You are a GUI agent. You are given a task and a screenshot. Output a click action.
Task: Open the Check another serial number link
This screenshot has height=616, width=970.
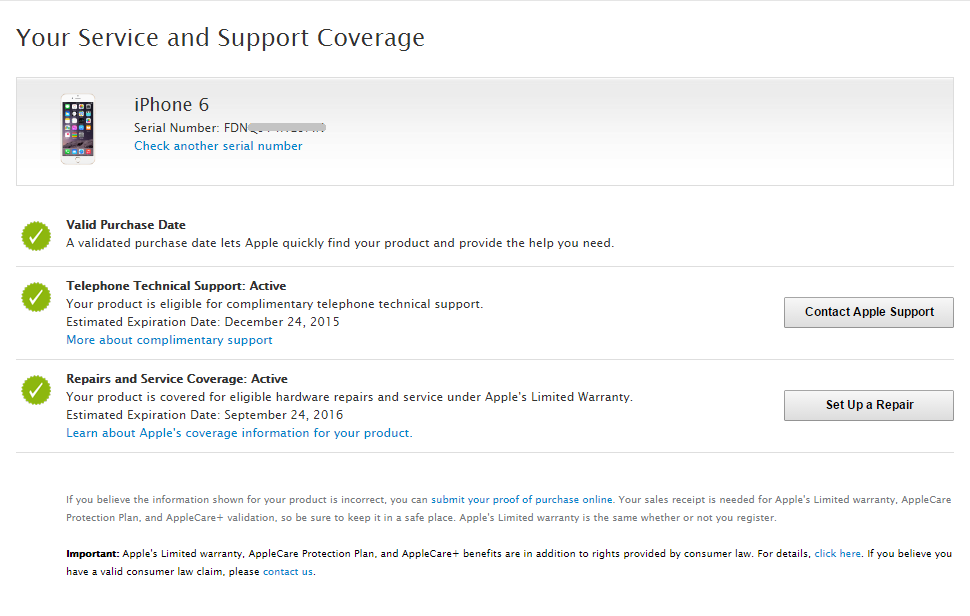tap(218, 146)
